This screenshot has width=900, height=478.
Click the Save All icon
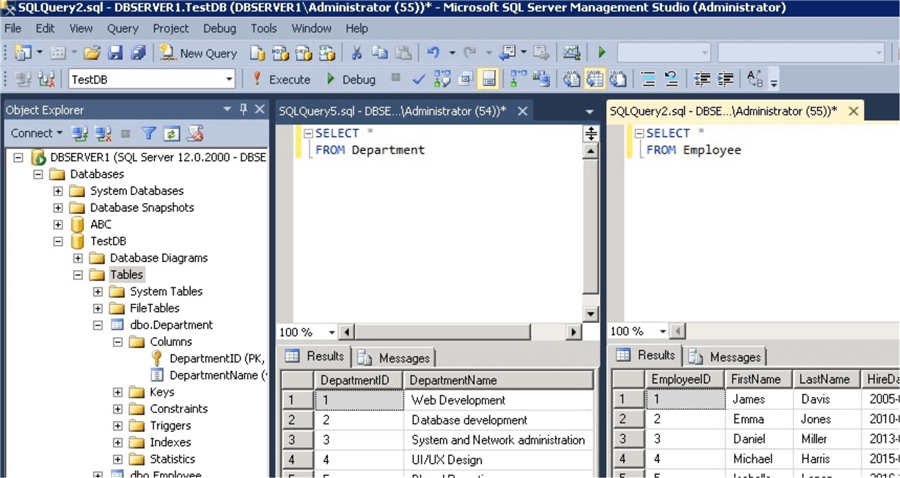pyautogui.click(x=138, y=53)
